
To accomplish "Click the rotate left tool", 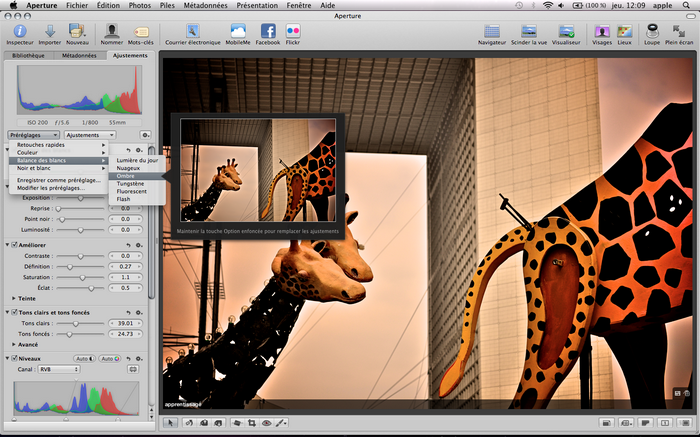I will [x=189, y=423].
